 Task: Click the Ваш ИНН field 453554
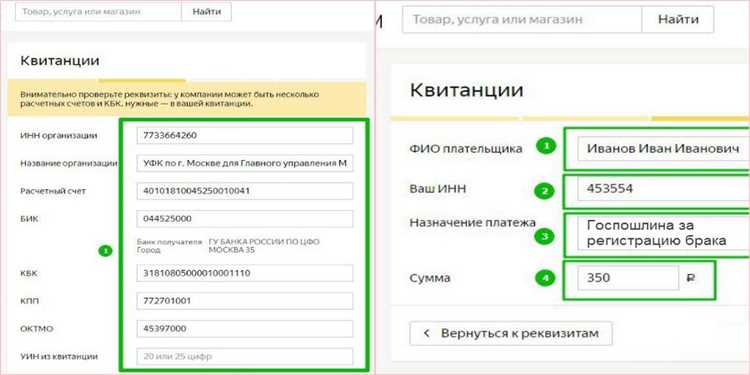[x=663, y=189]
